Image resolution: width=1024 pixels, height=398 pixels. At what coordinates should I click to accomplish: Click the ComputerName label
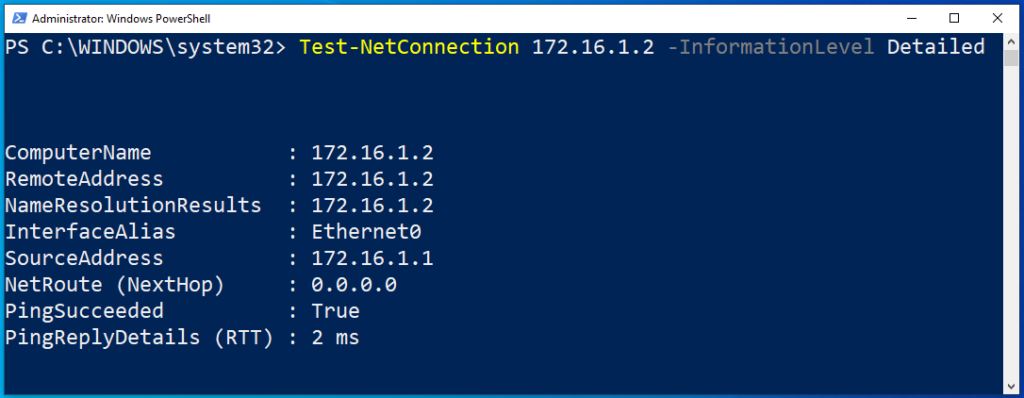tap(78, 153)
